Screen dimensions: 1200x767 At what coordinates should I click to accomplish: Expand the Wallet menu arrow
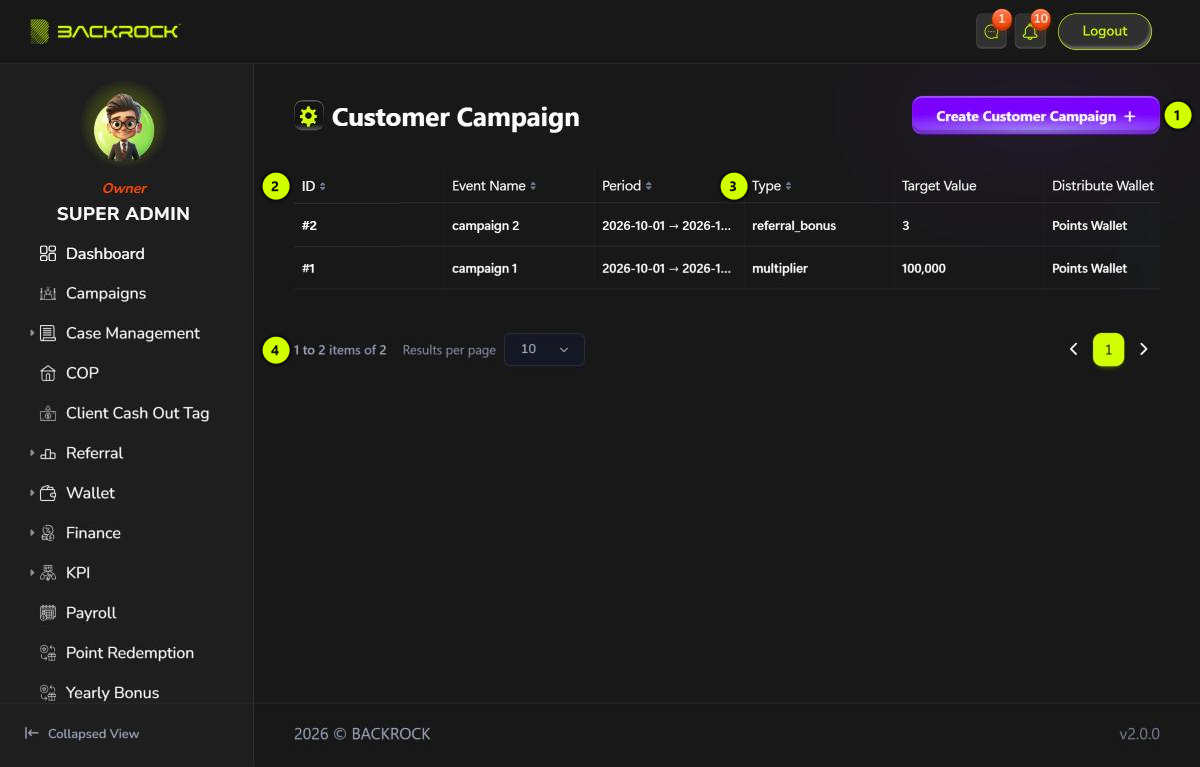32,493
